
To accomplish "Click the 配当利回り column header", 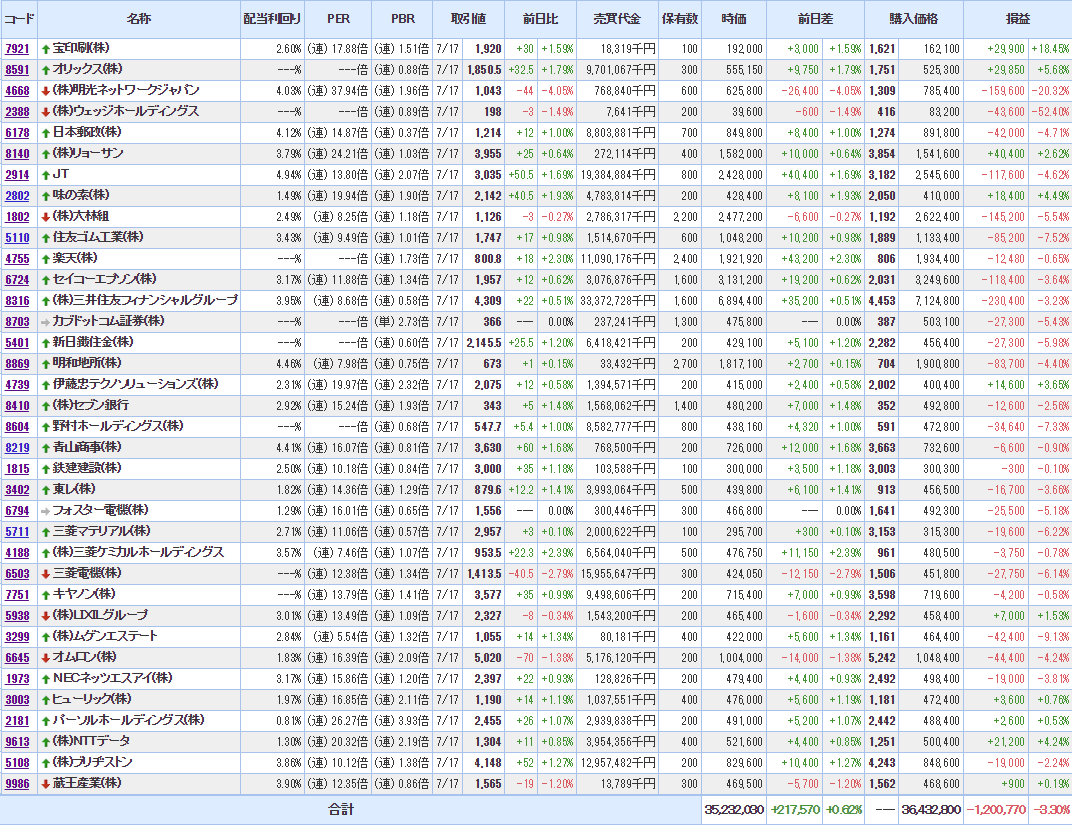I will pos(272,19).
